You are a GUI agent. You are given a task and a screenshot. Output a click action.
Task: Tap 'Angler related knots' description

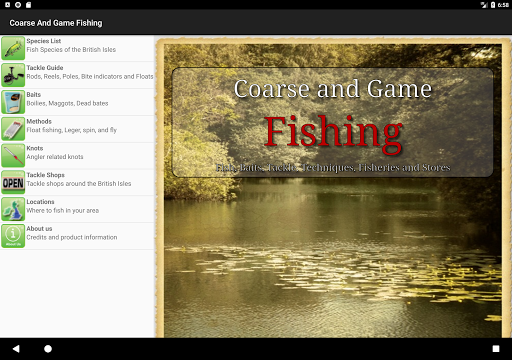[x=55, y=157]
